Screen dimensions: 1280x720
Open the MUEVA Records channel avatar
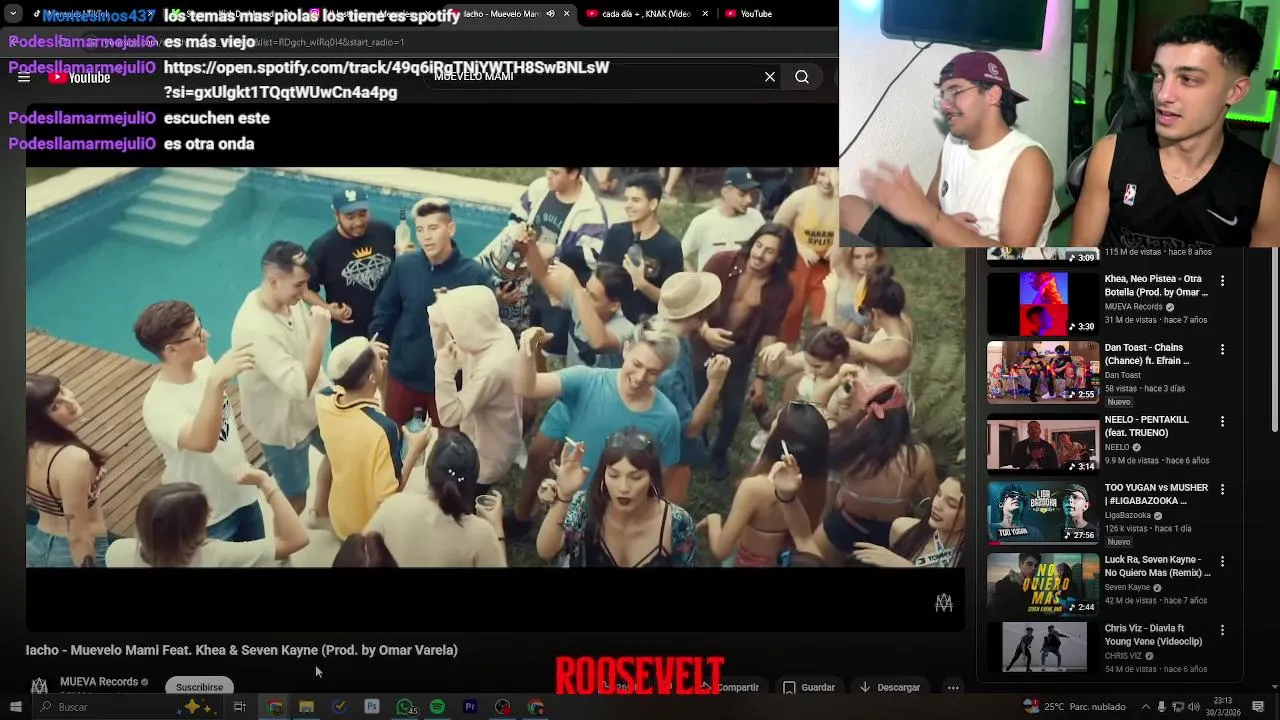(39, 686)
